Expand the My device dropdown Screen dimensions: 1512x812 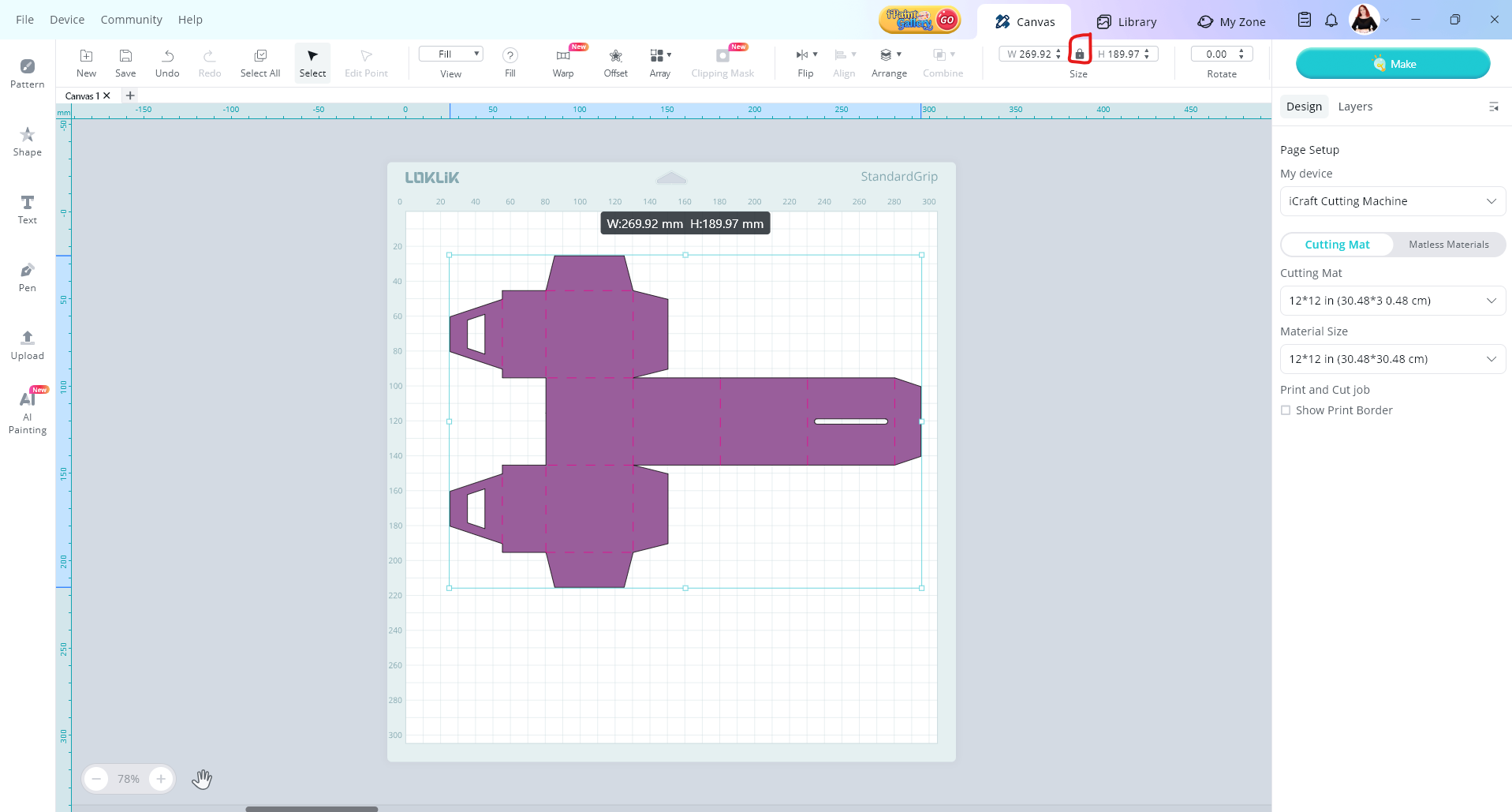1392,201
